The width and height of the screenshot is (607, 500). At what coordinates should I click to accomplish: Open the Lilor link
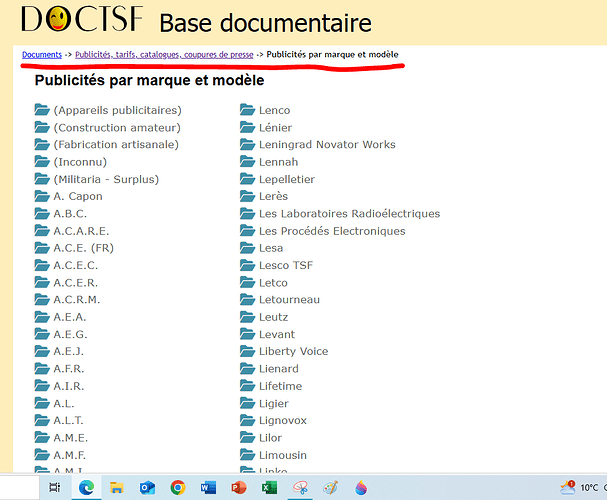(270, 438)
